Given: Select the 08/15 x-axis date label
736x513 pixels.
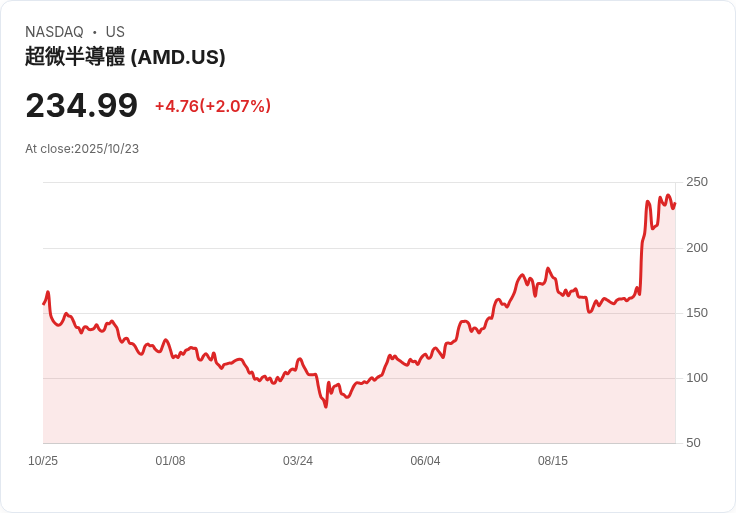Looking at the screenshot, I should click(x=553, y=461).
